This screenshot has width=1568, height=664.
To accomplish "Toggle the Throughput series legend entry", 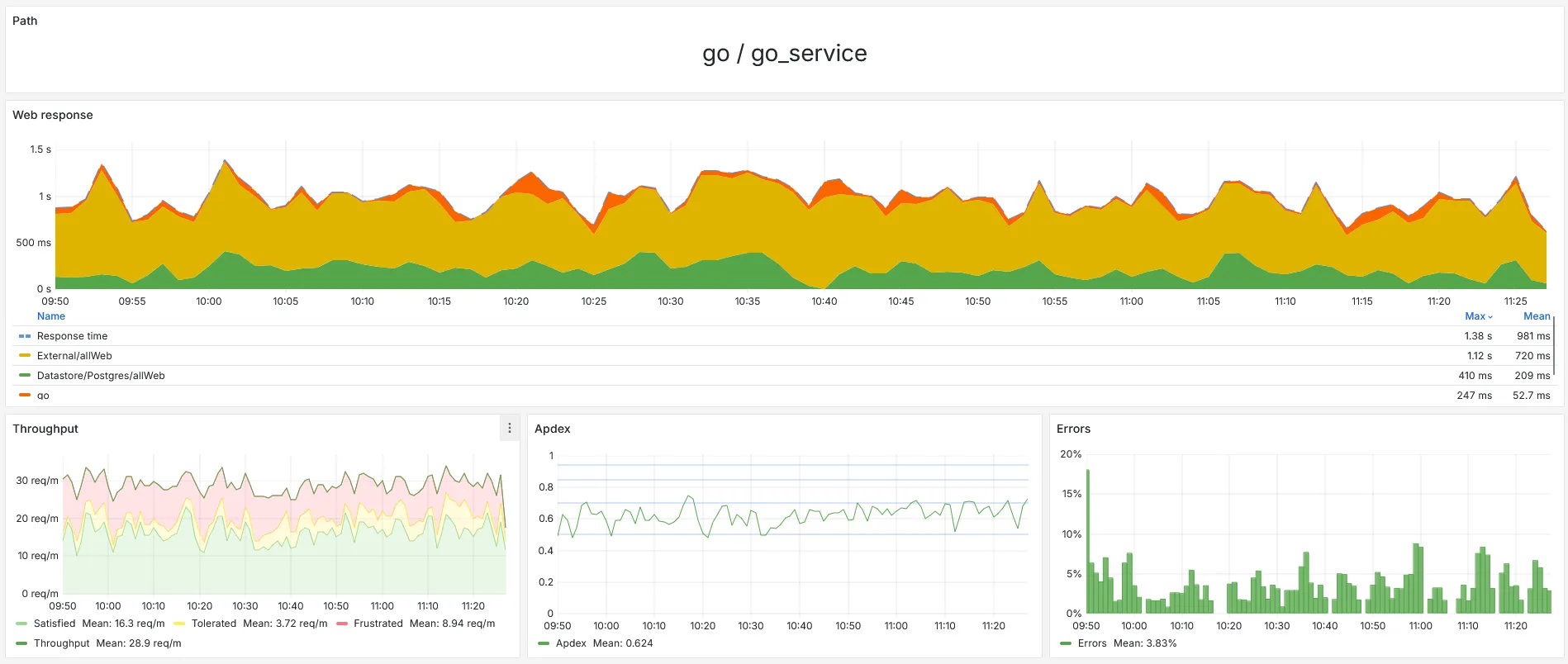I will point(62,643).
